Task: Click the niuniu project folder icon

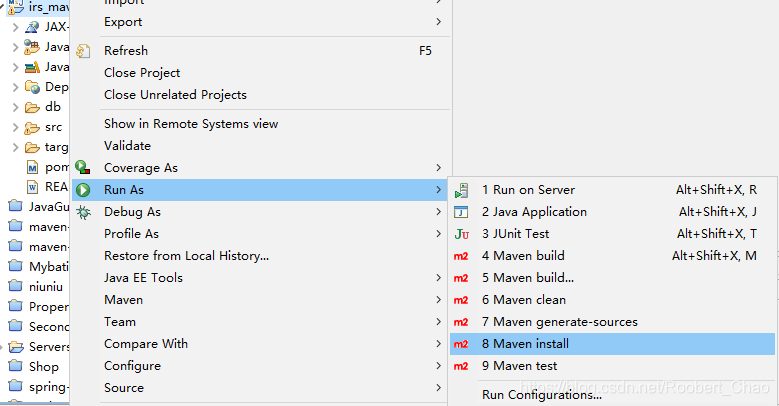Action: pos(16,286)
